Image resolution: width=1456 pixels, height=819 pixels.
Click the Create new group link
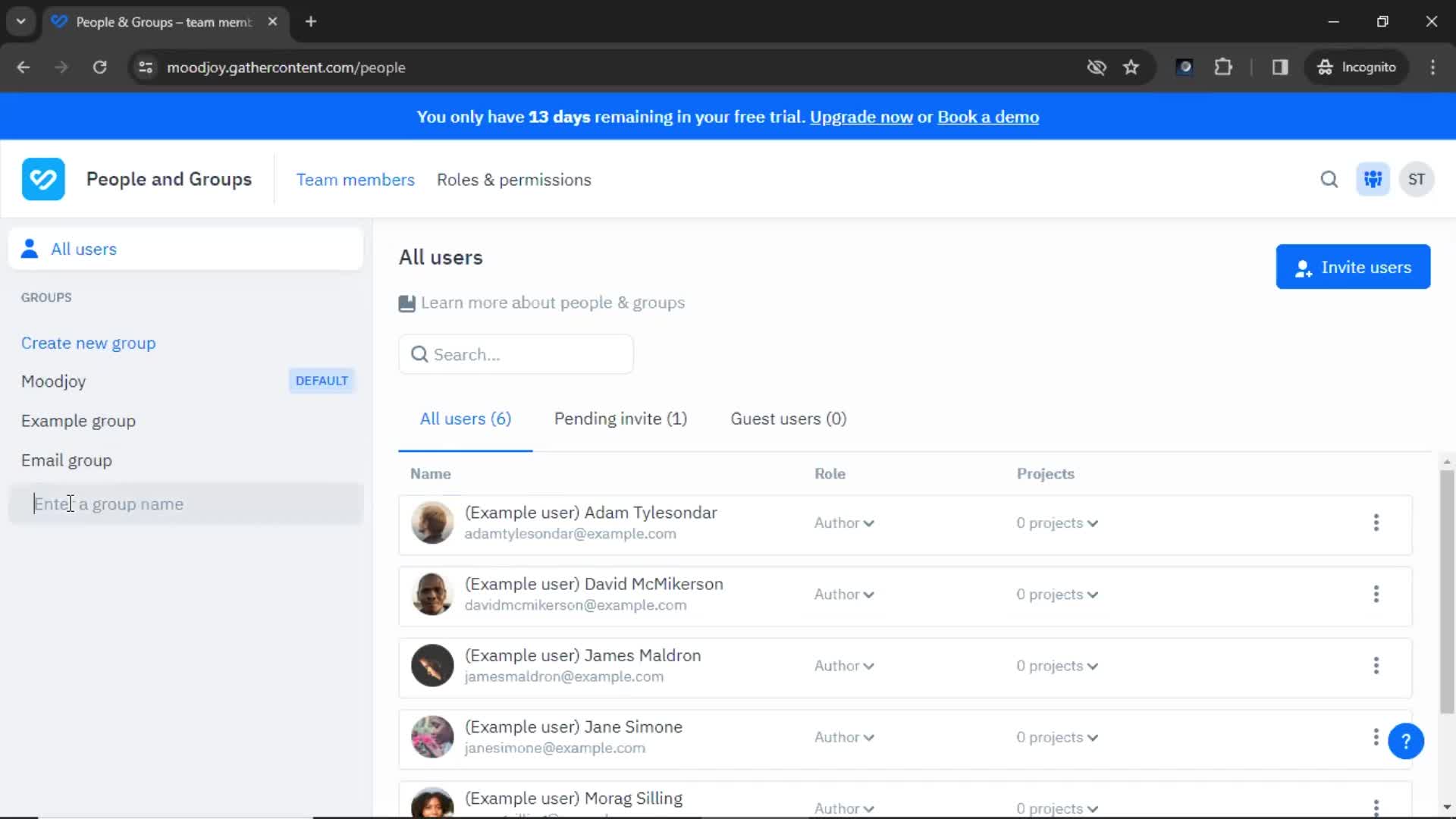[88, 342]
